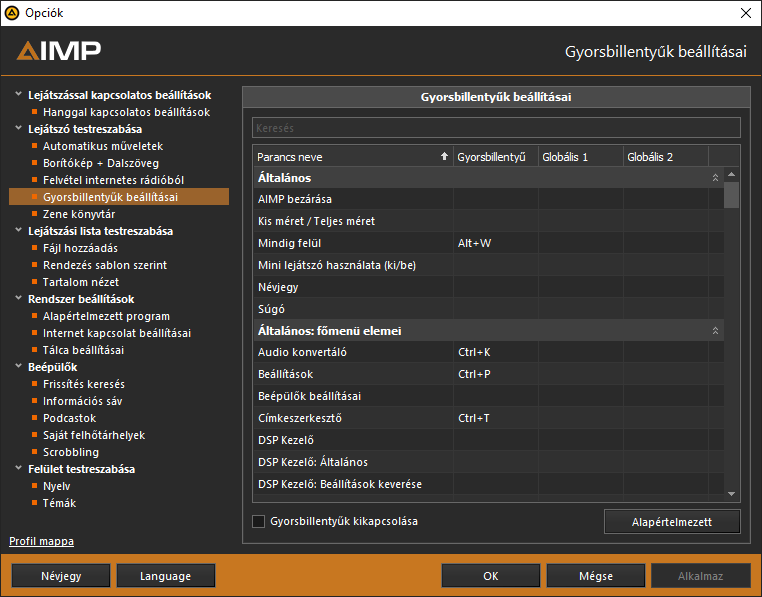Click the Alapértelmezett reset button

click(x=672, y=522)
